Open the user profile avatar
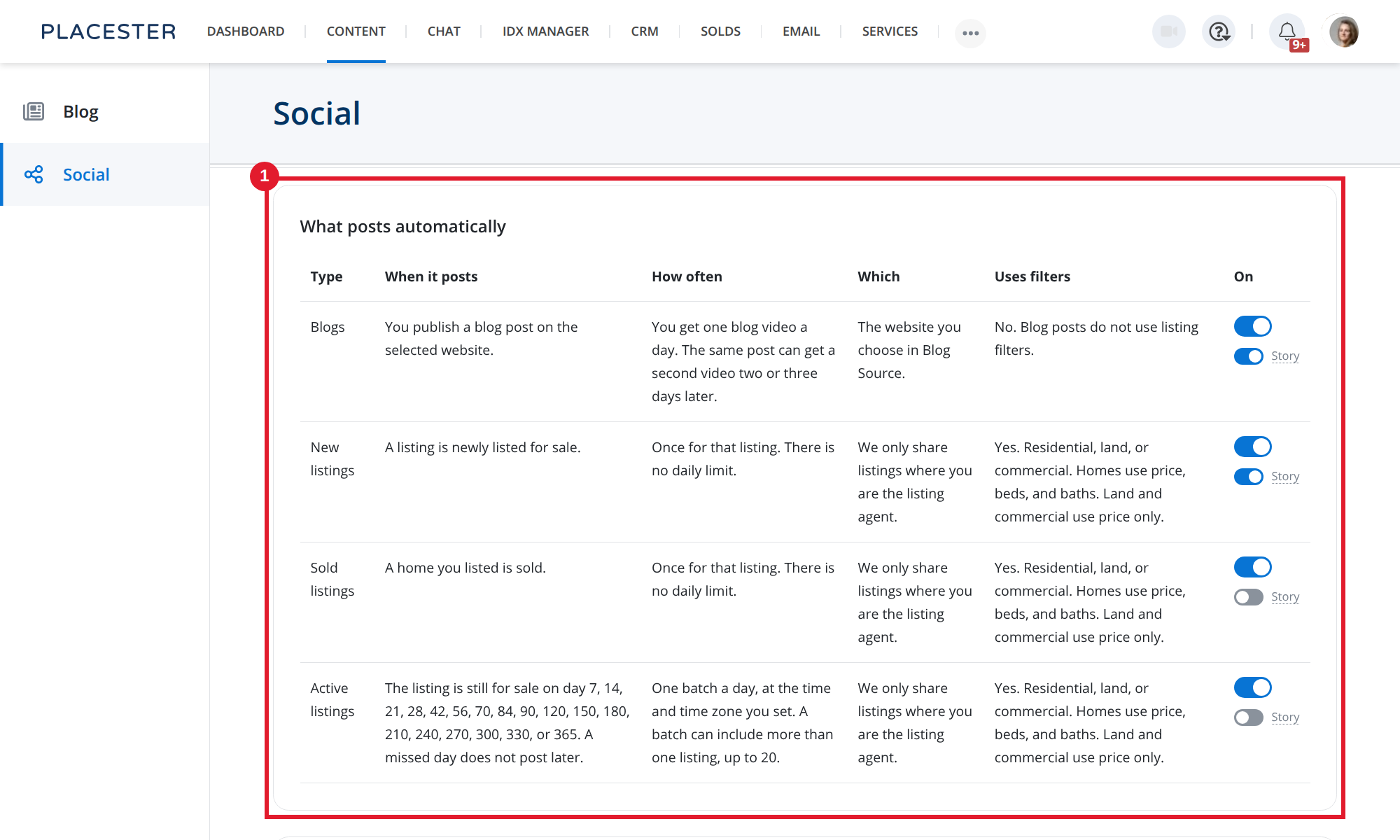The height and width of the screenshot is (840, 1400). click(1344, 31)
